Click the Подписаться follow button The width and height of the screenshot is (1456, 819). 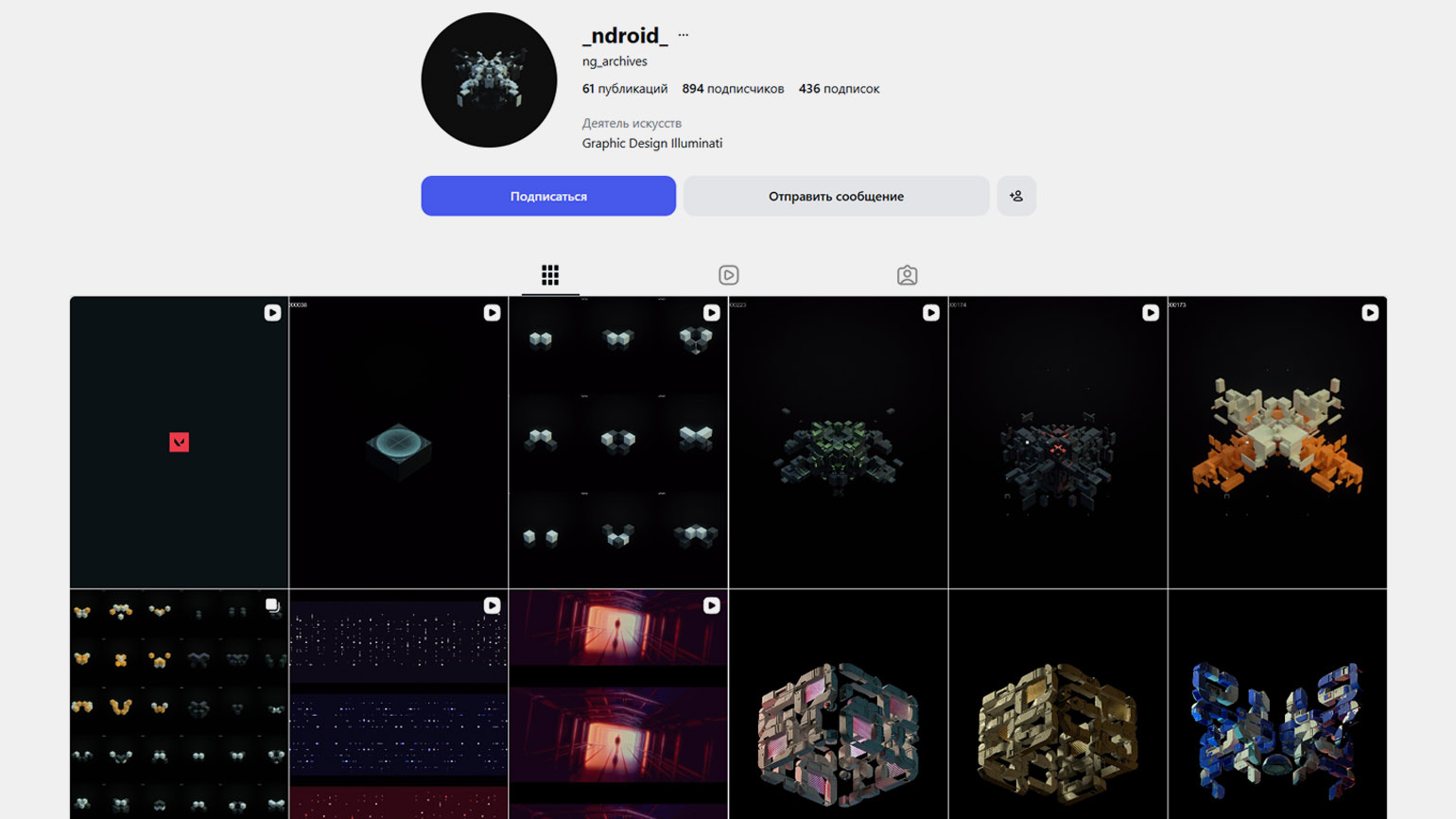(x=548, y=196)
